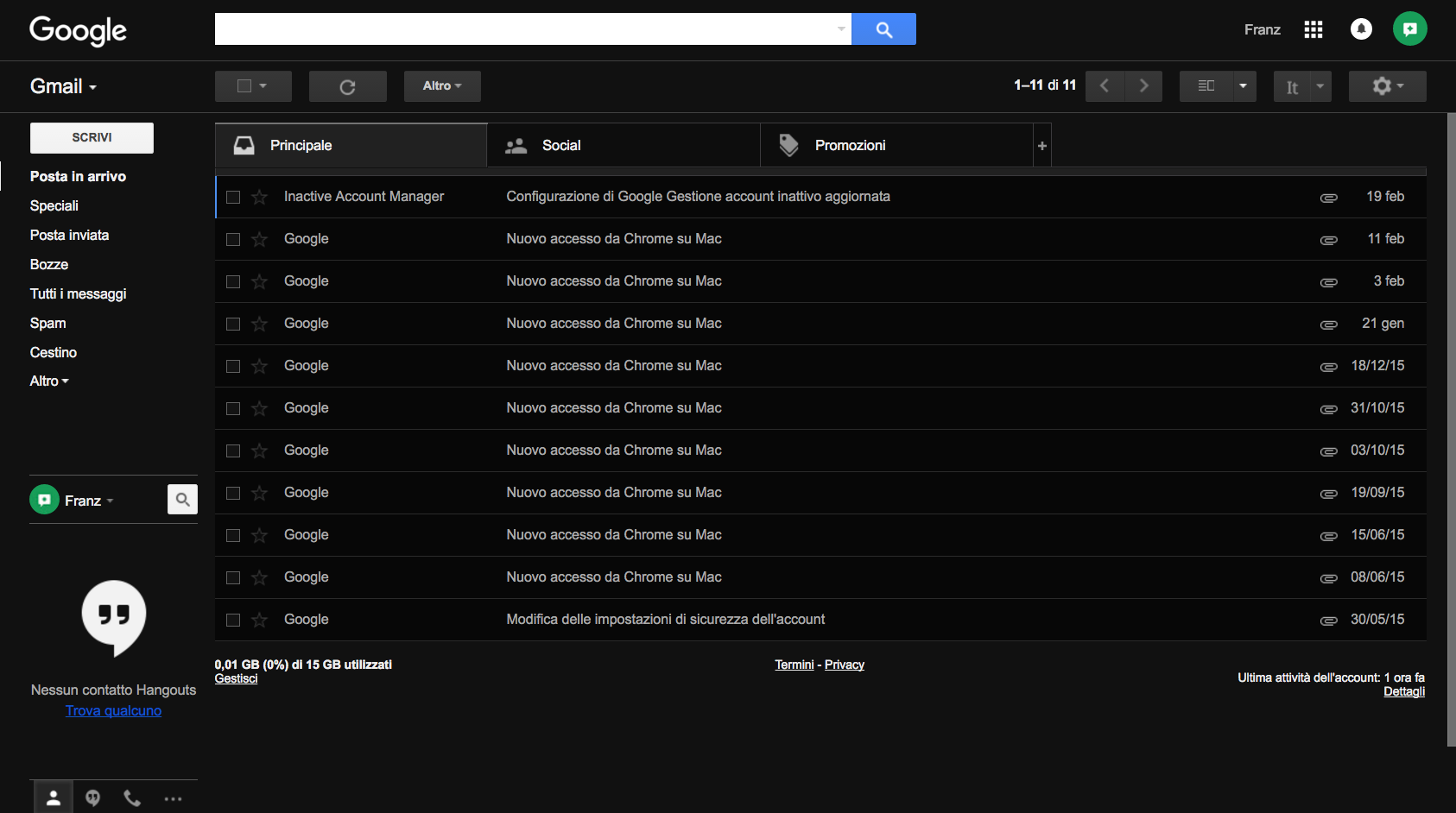This screenshot has height=813, width=1456.
Task: Star the Google message dated 31/10/15
Action: pyautogui.click(x=259, y=408)
